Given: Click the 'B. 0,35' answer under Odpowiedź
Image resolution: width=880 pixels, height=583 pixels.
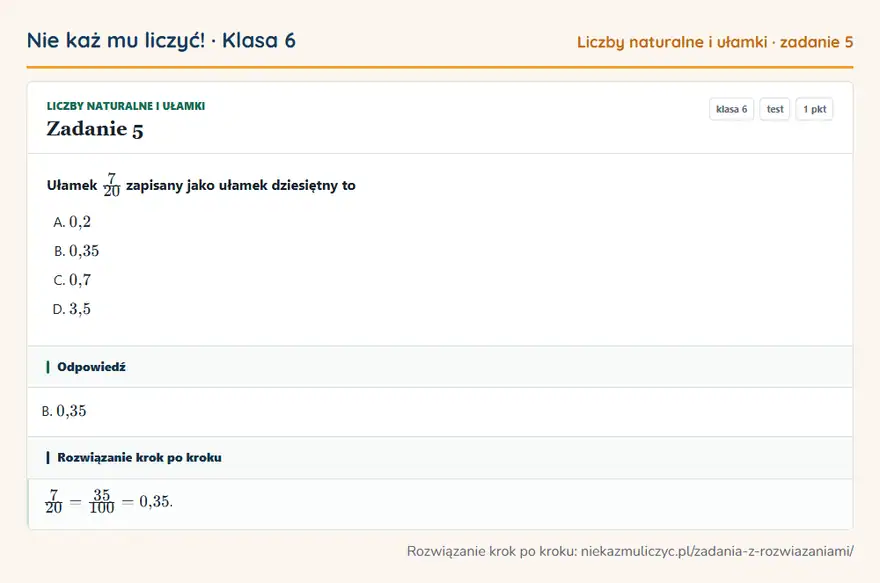Looking at the screenshot, I should [64, 411].
